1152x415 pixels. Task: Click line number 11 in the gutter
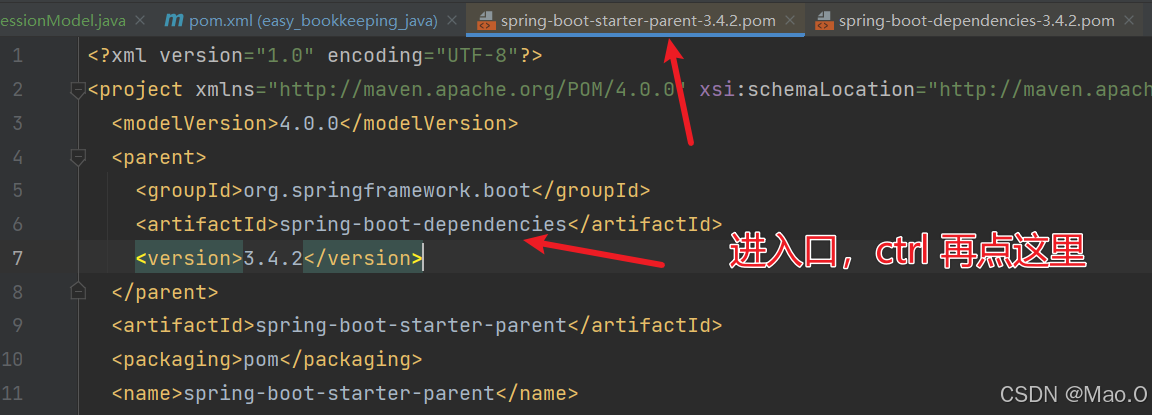[12, 394]
